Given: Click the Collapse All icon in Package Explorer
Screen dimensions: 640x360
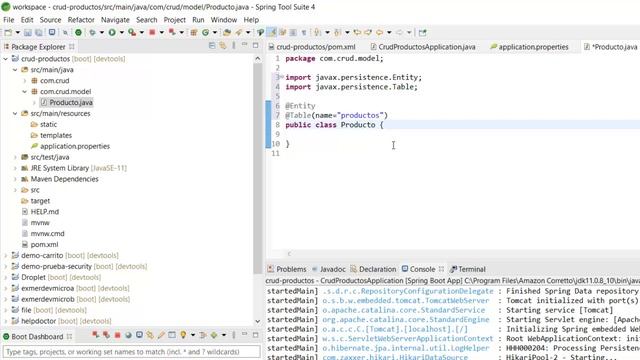Looking at the screenshot, I should point(212,46).
